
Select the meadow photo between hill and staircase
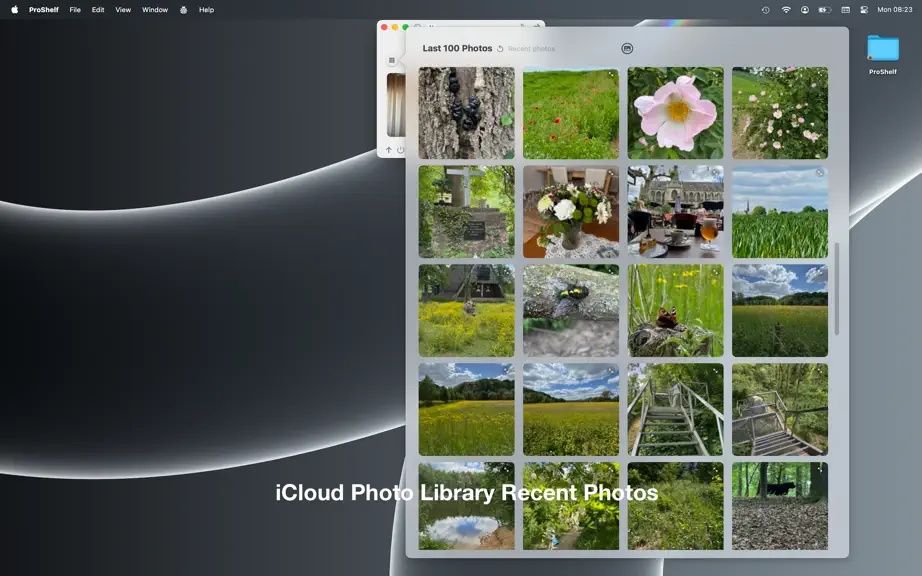pyautogui.click(x=571, y=409)
